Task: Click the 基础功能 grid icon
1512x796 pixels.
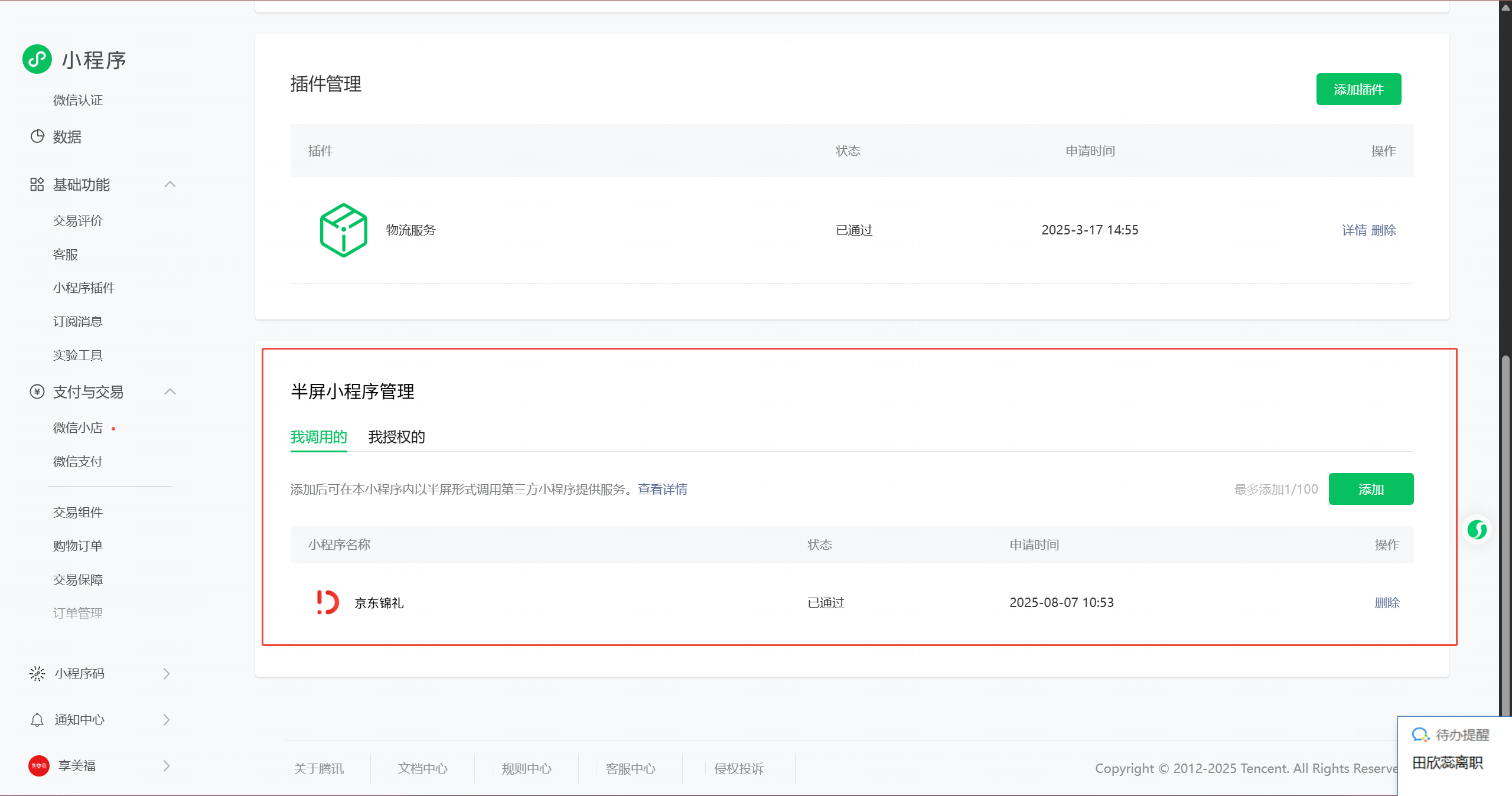Action: click(x=37, y=184)
